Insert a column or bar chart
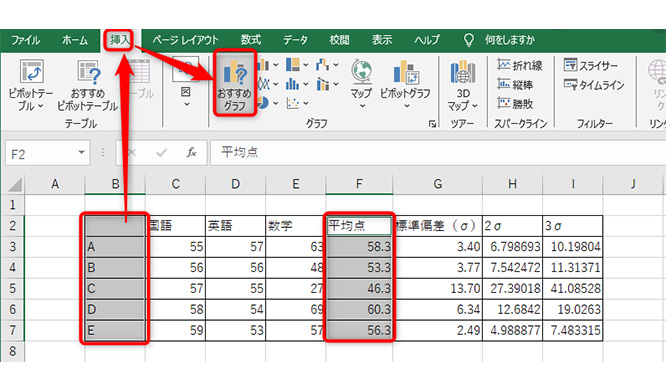This screenshot has width=666, height=390. click(x=263, y=65)
